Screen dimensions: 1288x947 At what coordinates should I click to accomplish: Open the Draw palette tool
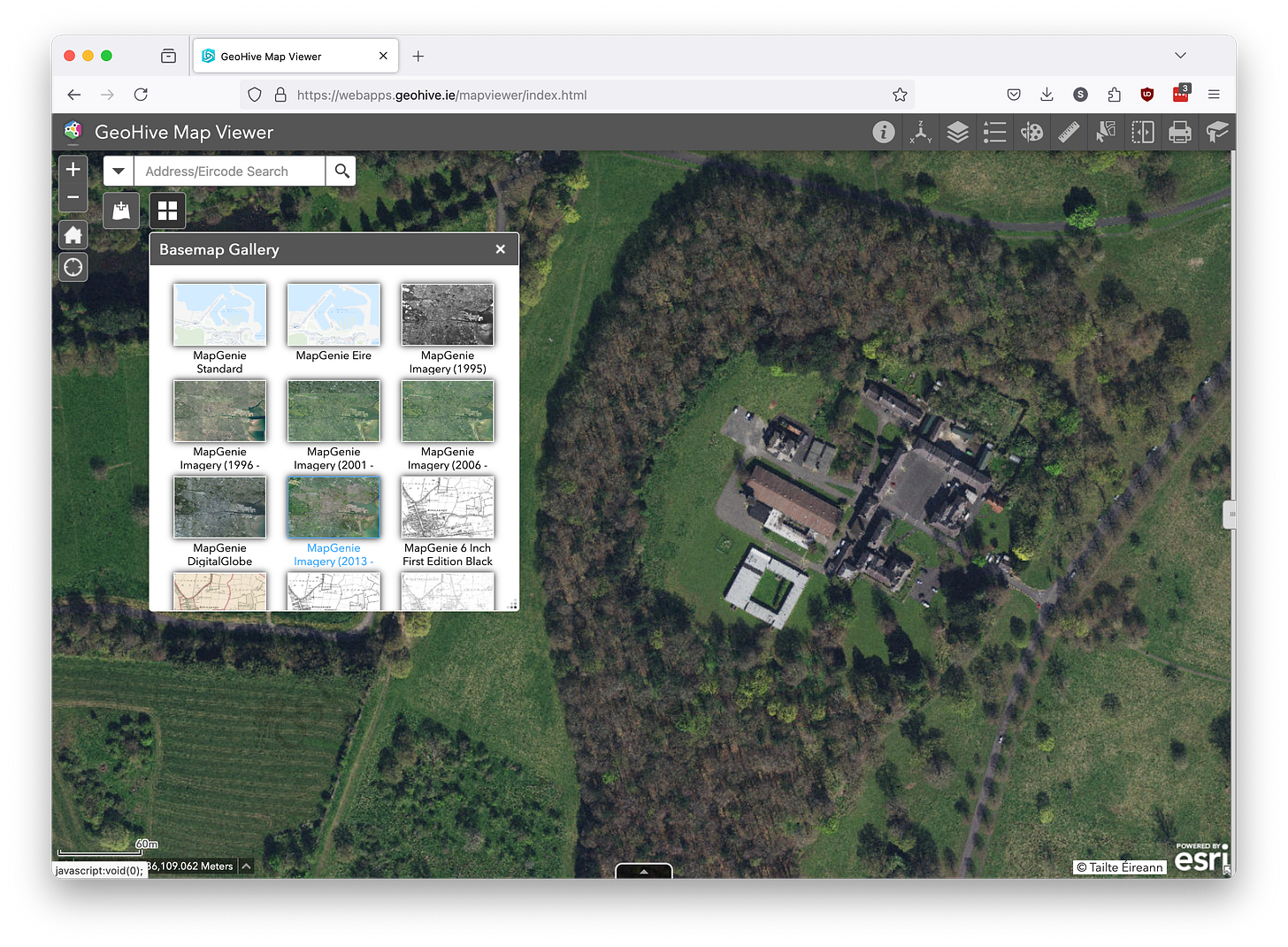(1031, 132)
